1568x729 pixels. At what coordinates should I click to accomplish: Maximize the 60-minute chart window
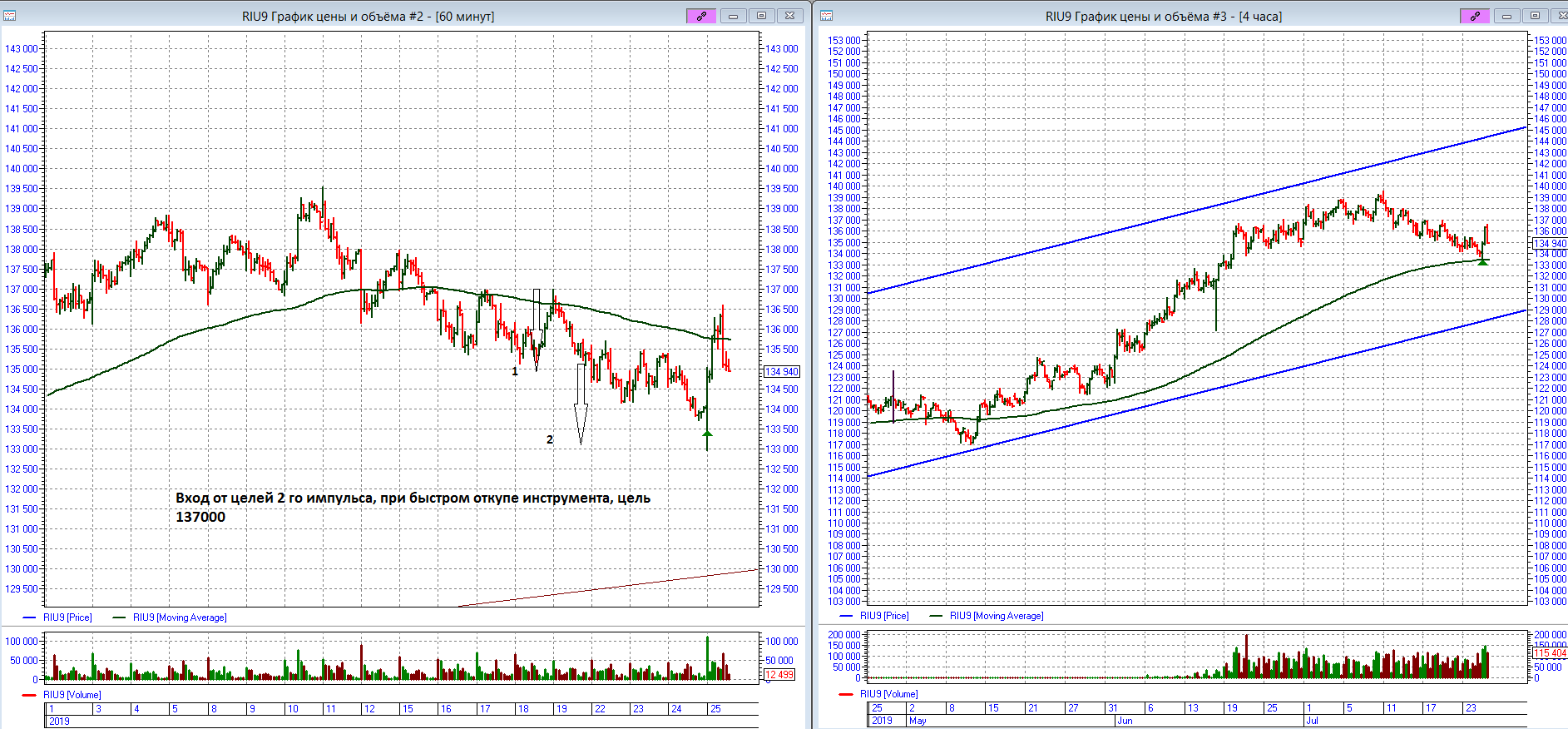point(761,16)
